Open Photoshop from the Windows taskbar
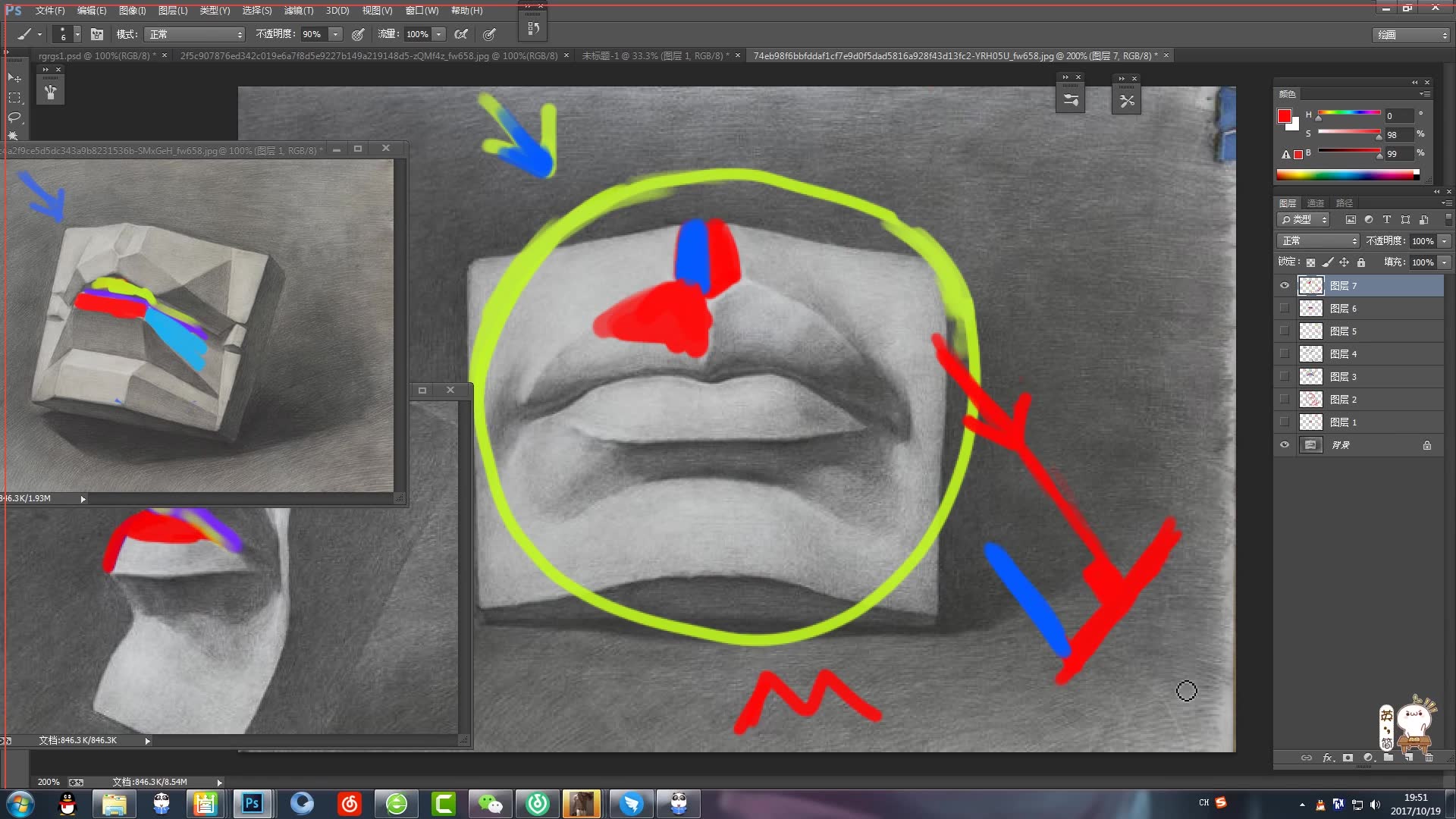This screenshot has height=819, width=1456. coord(252,804)
